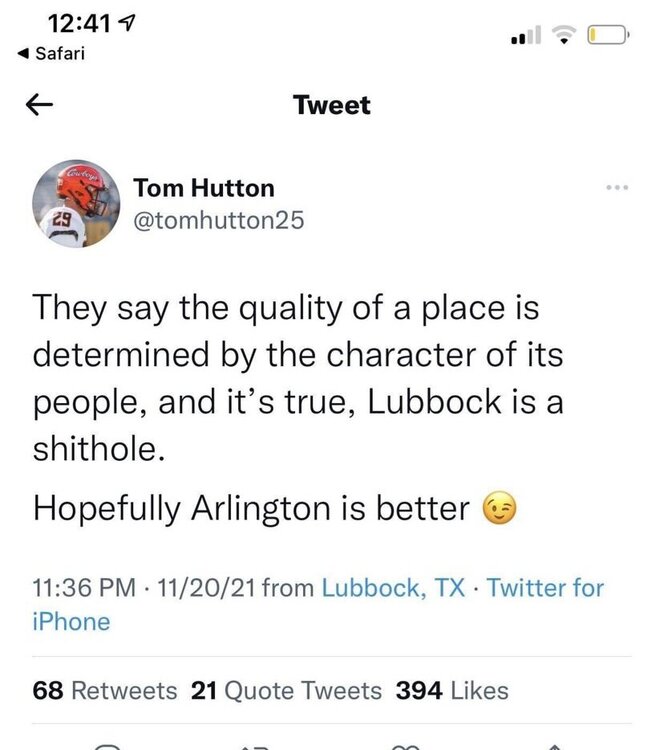Return to Safari via the status bar

point(52,53)
